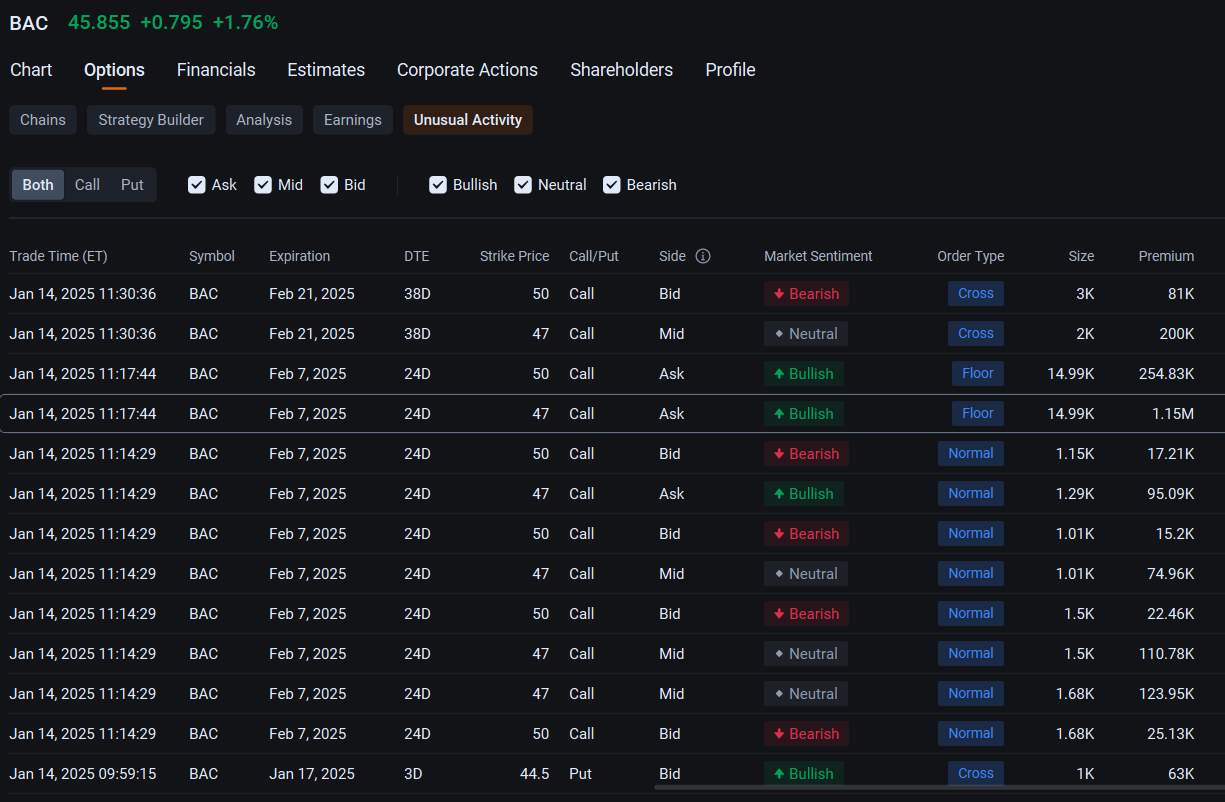Sort by Strike Price column header

coord(514,256)
